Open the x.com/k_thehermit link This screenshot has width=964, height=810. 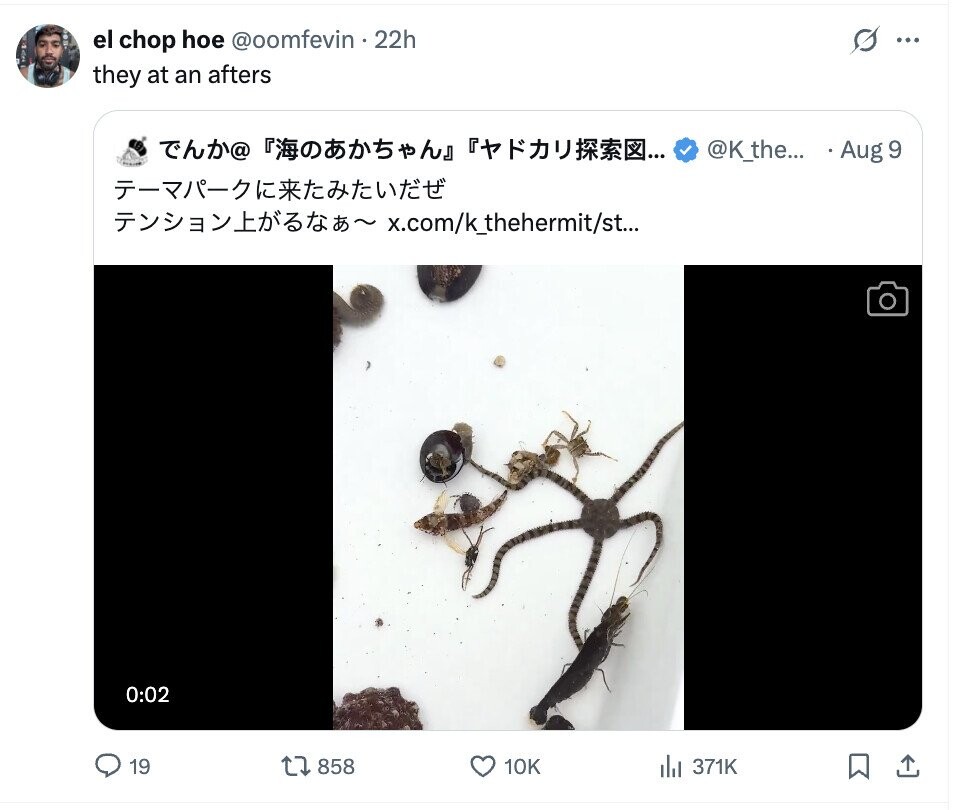click(513, 222)
